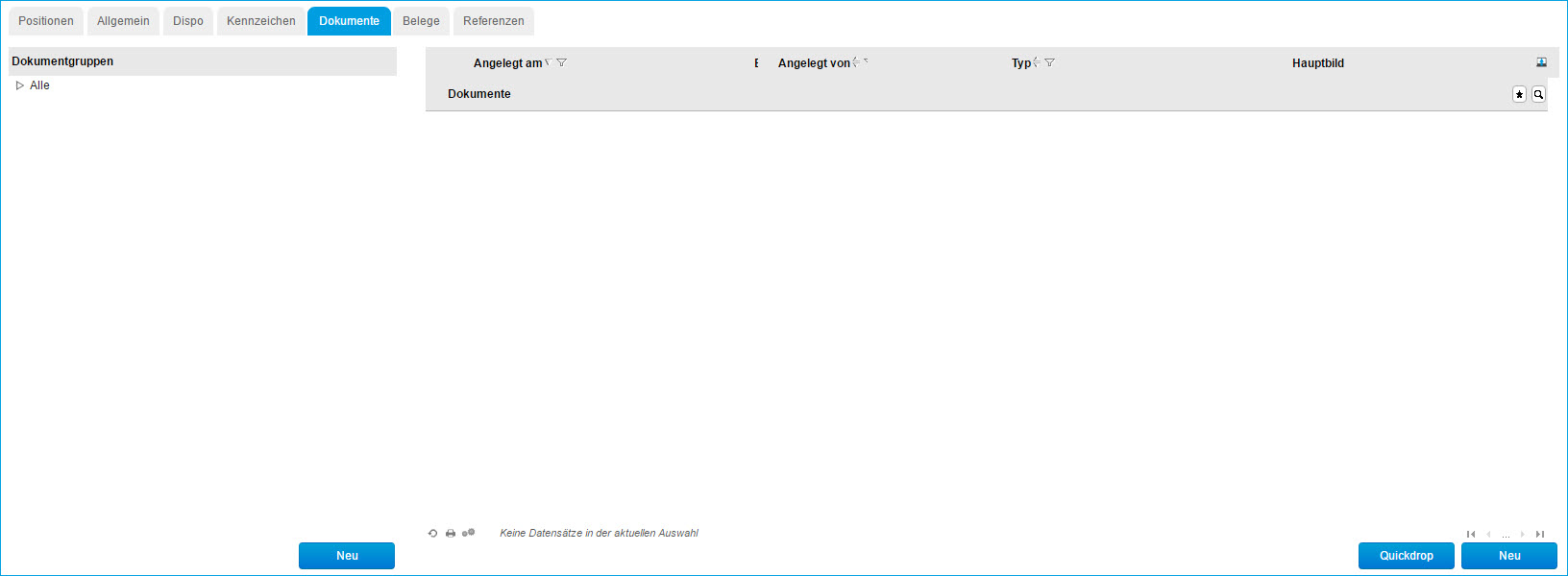Switch to the Allgemein tab

123,21
